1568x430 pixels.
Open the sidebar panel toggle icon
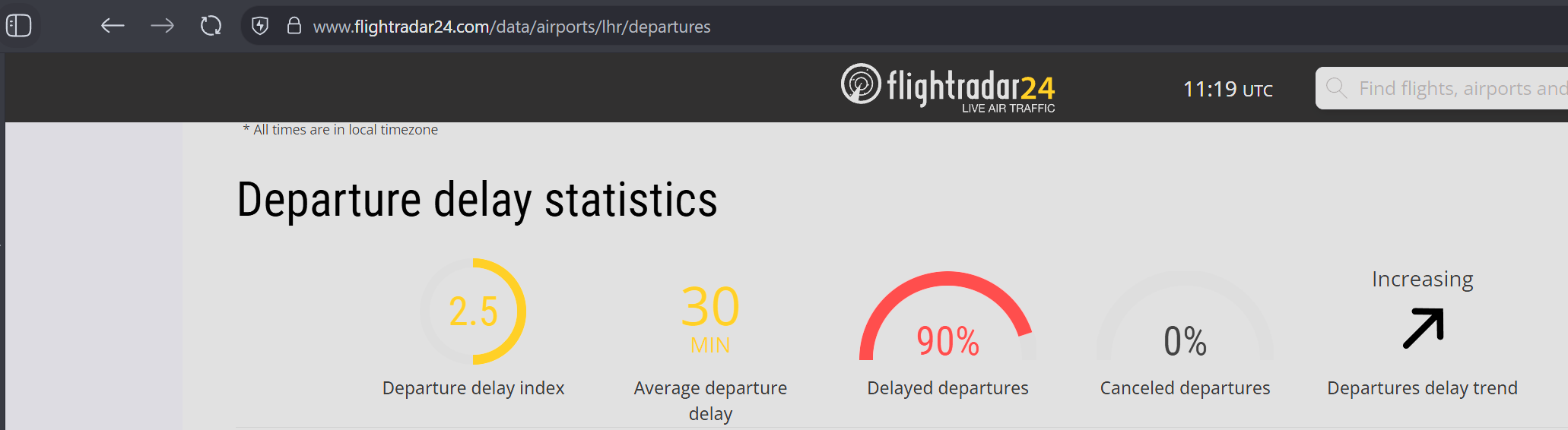(19, 26)
